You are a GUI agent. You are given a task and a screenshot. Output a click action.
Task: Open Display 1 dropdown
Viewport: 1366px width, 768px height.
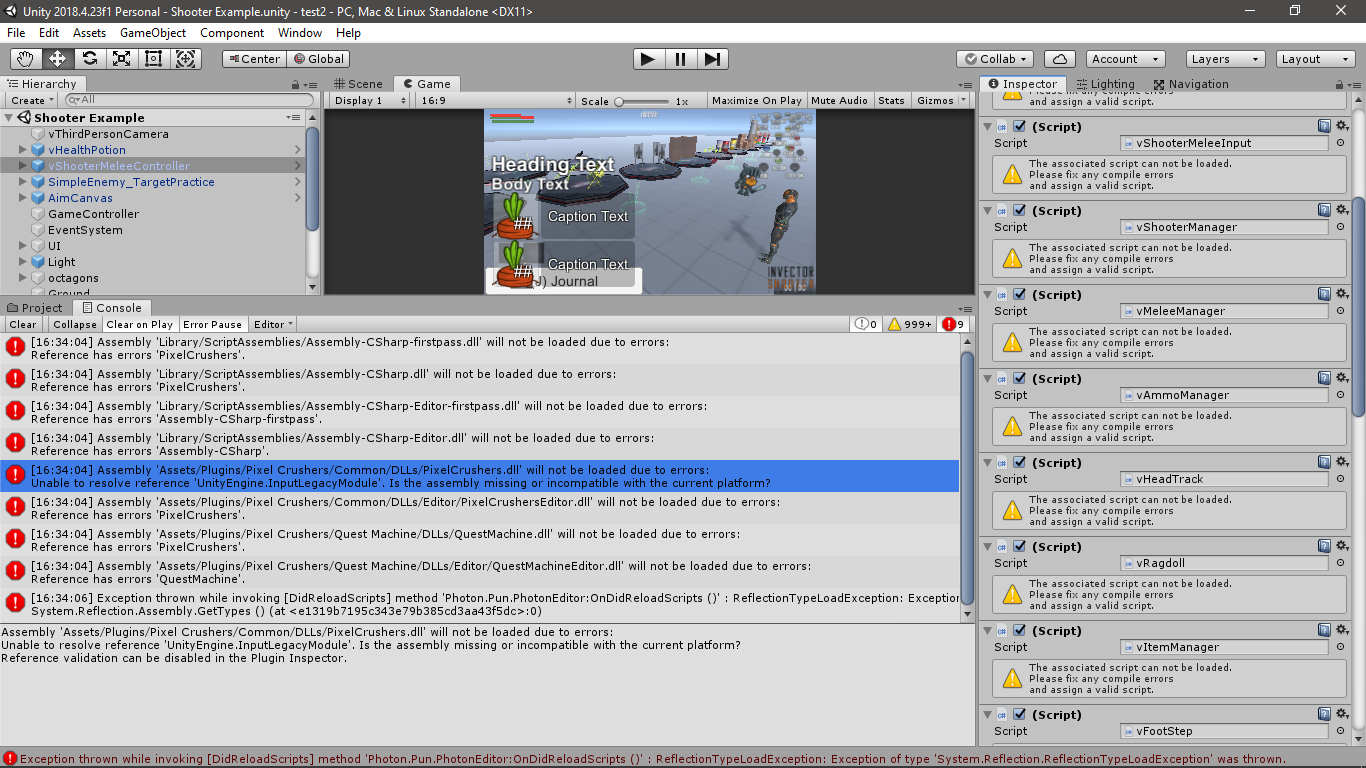coord(370,100)
